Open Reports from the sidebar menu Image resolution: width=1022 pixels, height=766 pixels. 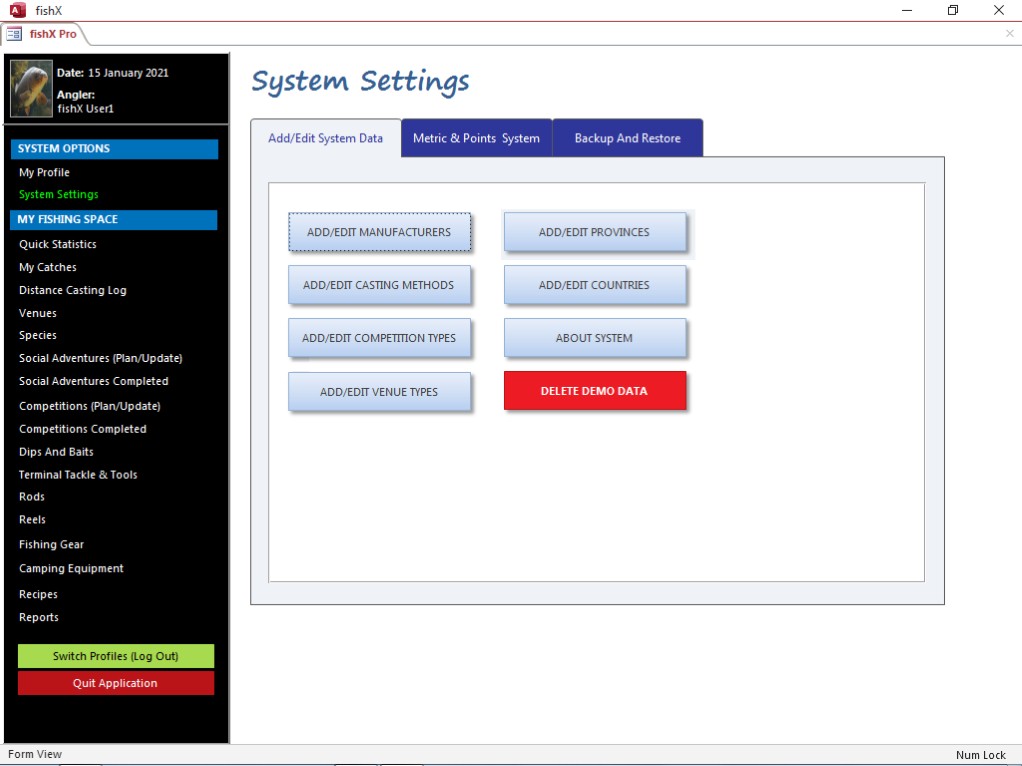click(x=39, y=617)
